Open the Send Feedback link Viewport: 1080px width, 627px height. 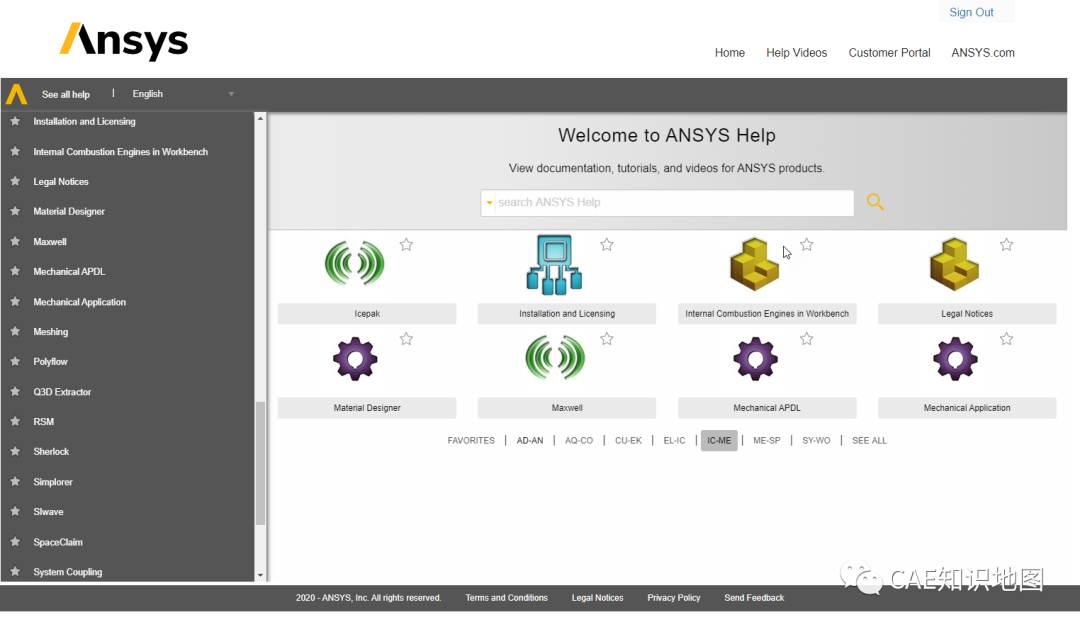(x=753, y=597)
